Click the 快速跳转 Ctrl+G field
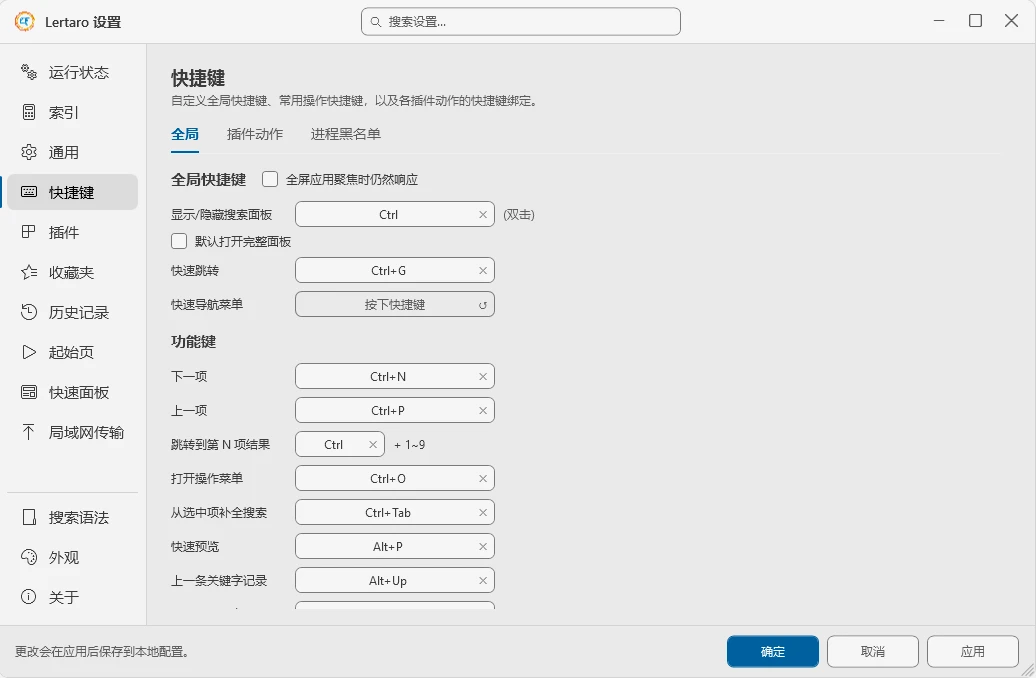This screenshot has width=1036, height=678. pos(394,270)
